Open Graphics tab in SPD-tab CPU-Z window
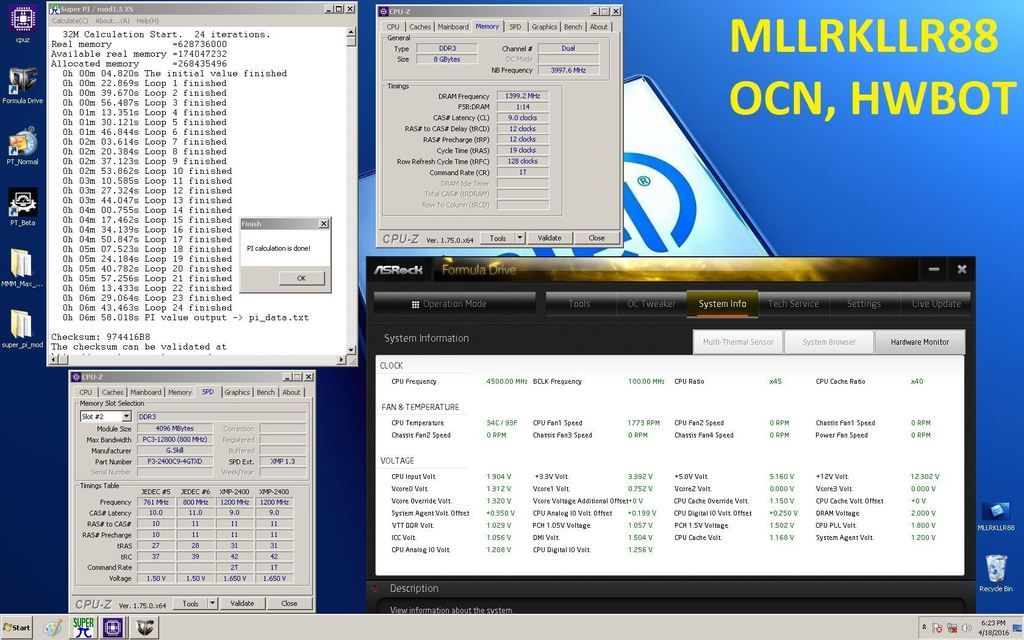Screen dimensions: 1024x640 (237, 392)
